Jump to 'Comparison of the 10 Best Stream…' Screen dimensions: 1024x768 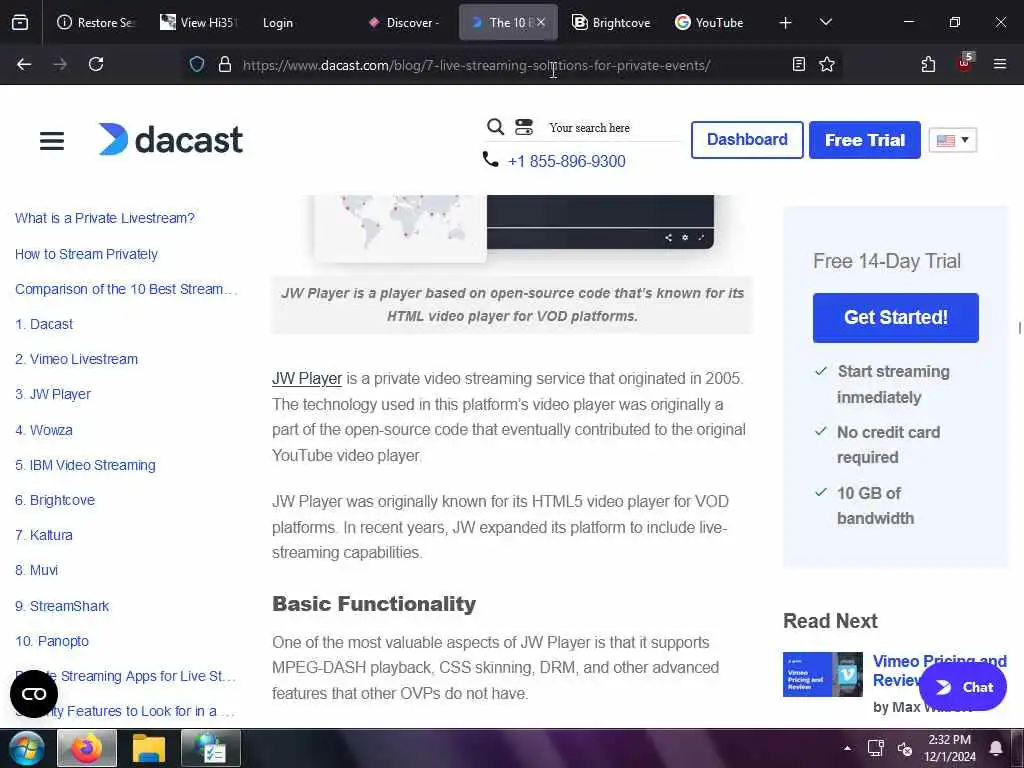pos(126,289)
